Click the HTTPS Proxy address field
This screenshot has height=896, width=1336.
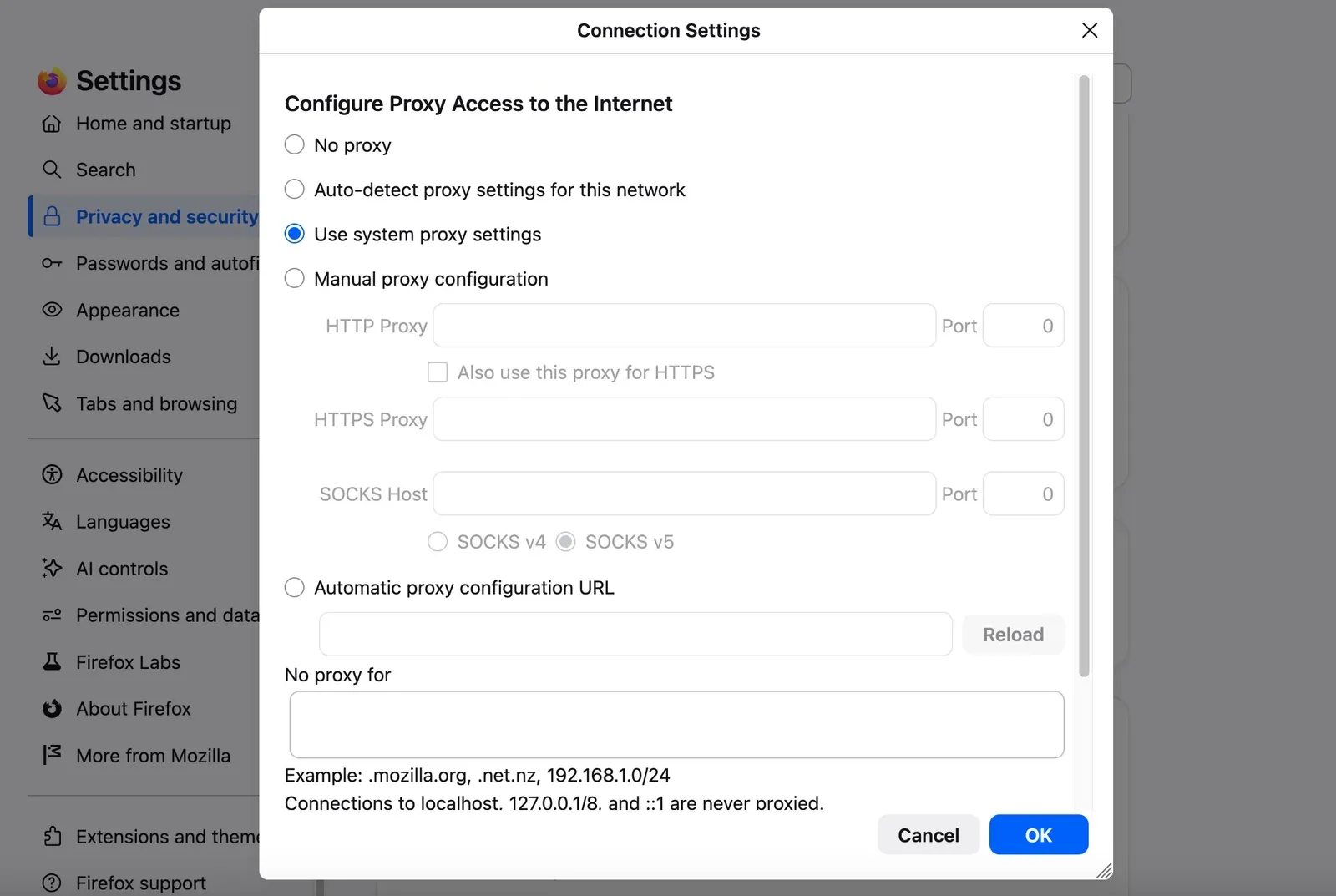(x=685, y=419)
